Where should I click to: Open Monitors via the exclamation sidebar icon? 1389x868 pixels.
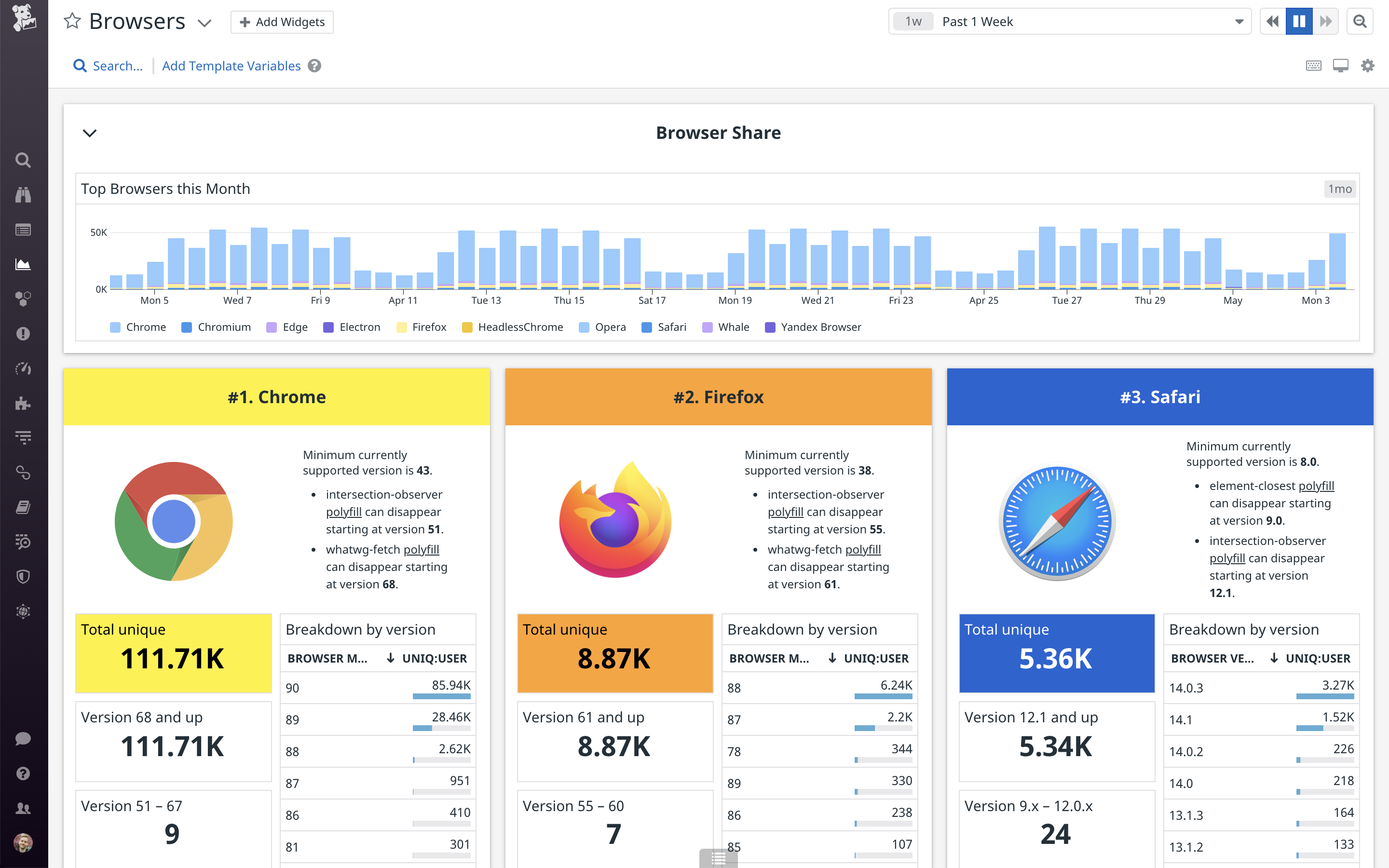(x=23, y=334)
